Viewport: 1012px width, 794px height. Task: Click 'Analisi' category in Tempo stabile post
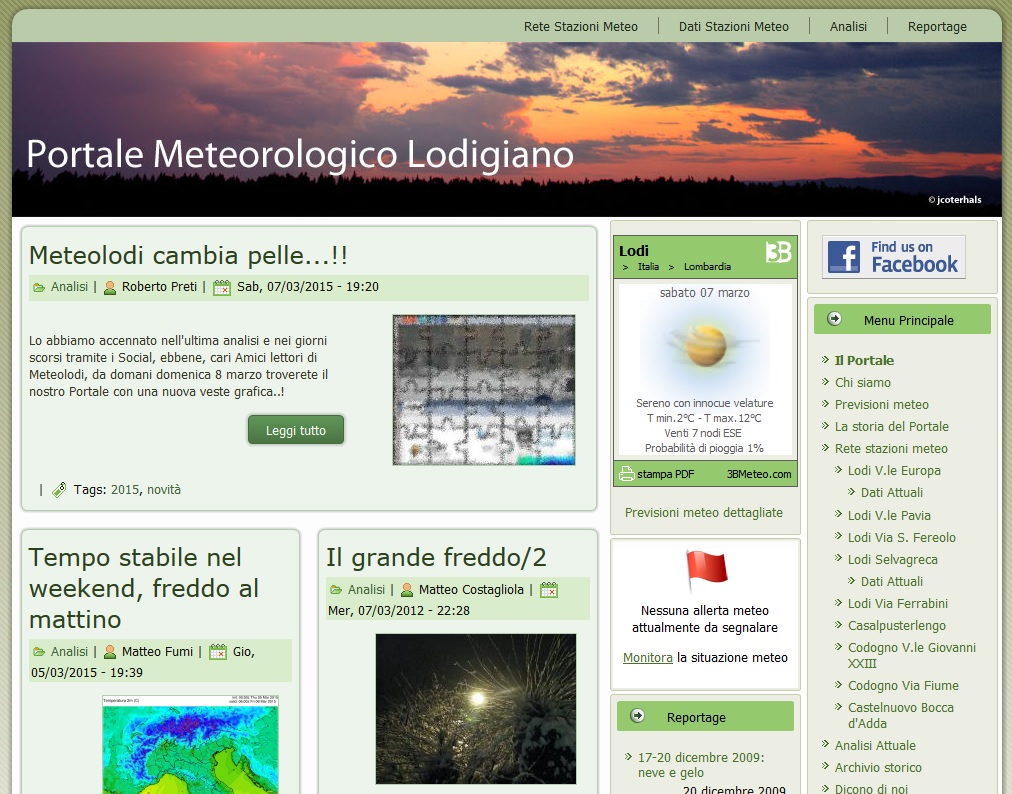pyautogui.click(x=69, y=651)
